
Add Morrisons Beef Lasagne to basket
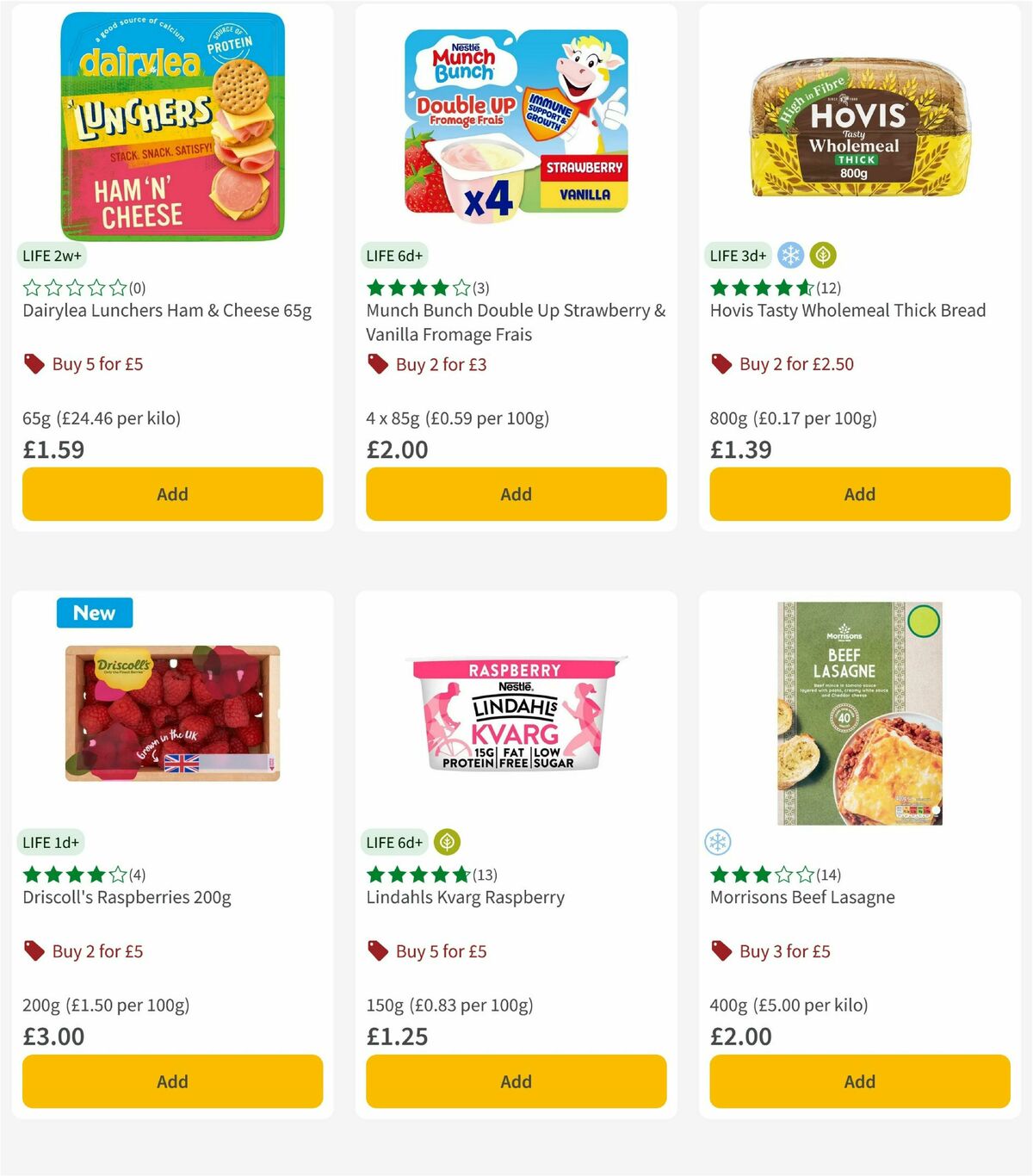(859, 1081)
